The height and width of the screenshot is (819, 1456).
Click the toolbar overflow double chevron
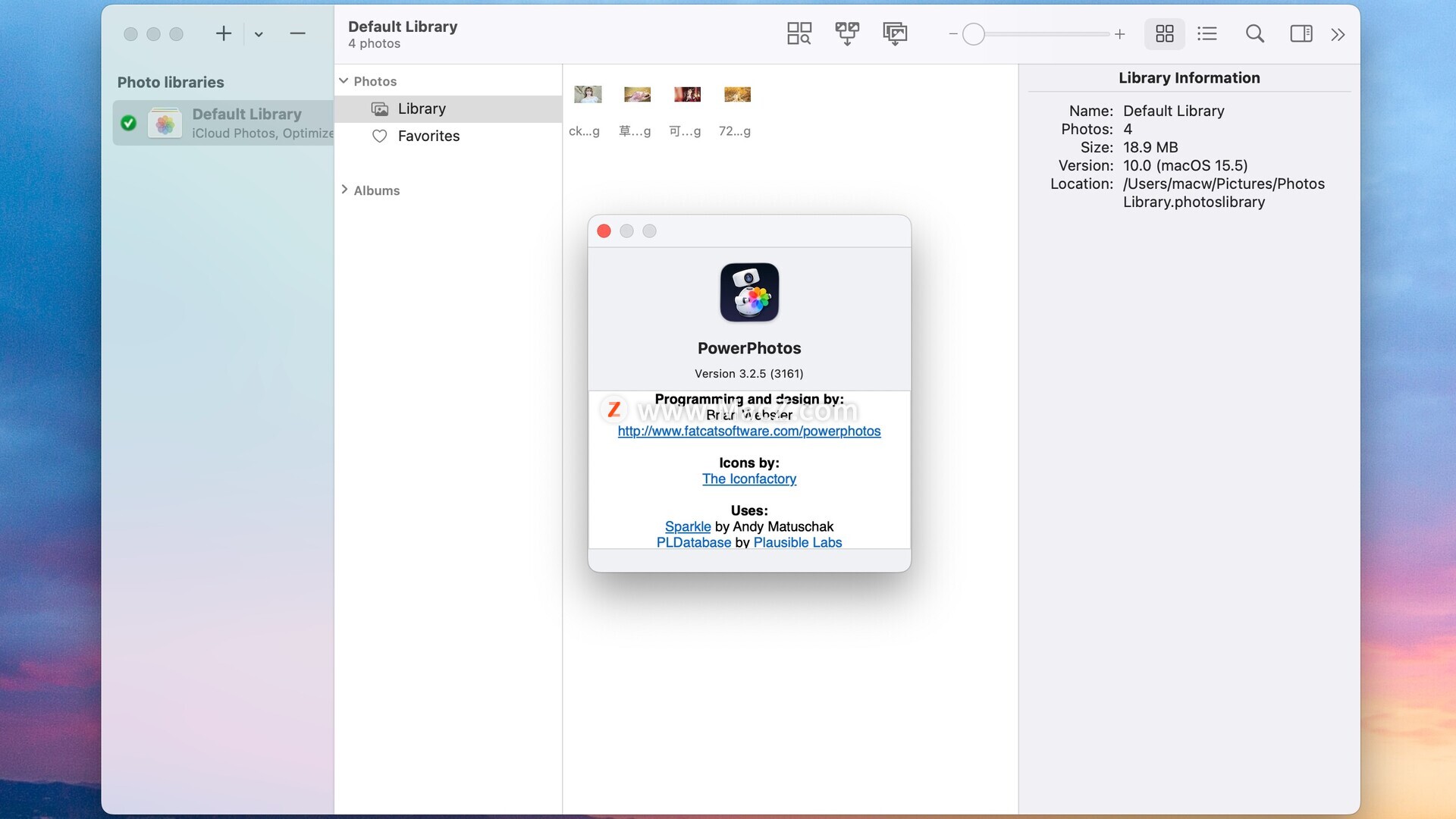tap(1338, 34)
